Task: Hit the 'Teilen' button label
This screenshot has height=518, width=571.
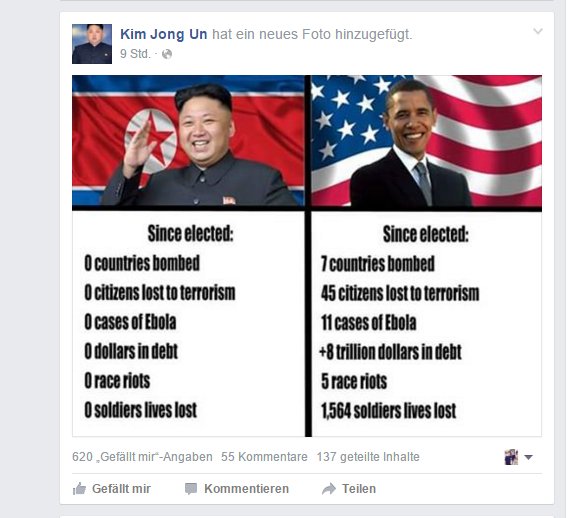Action: (359, 488)
